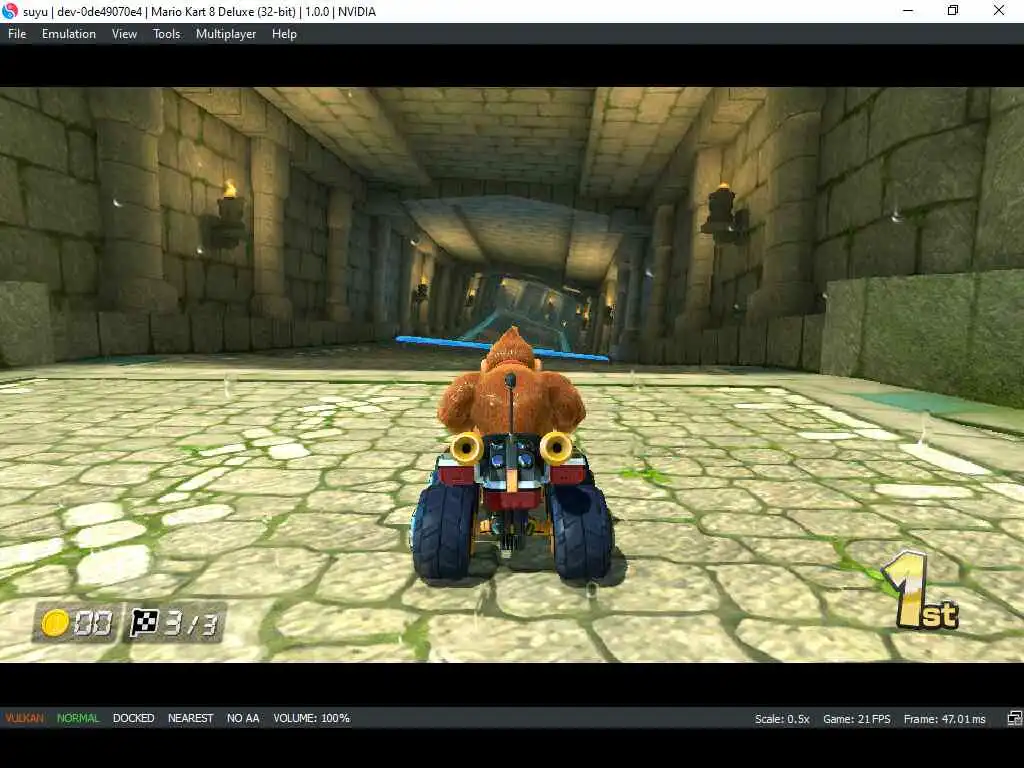Open the Multiplayer menu

pyautogui.click(x=226, y=34)
